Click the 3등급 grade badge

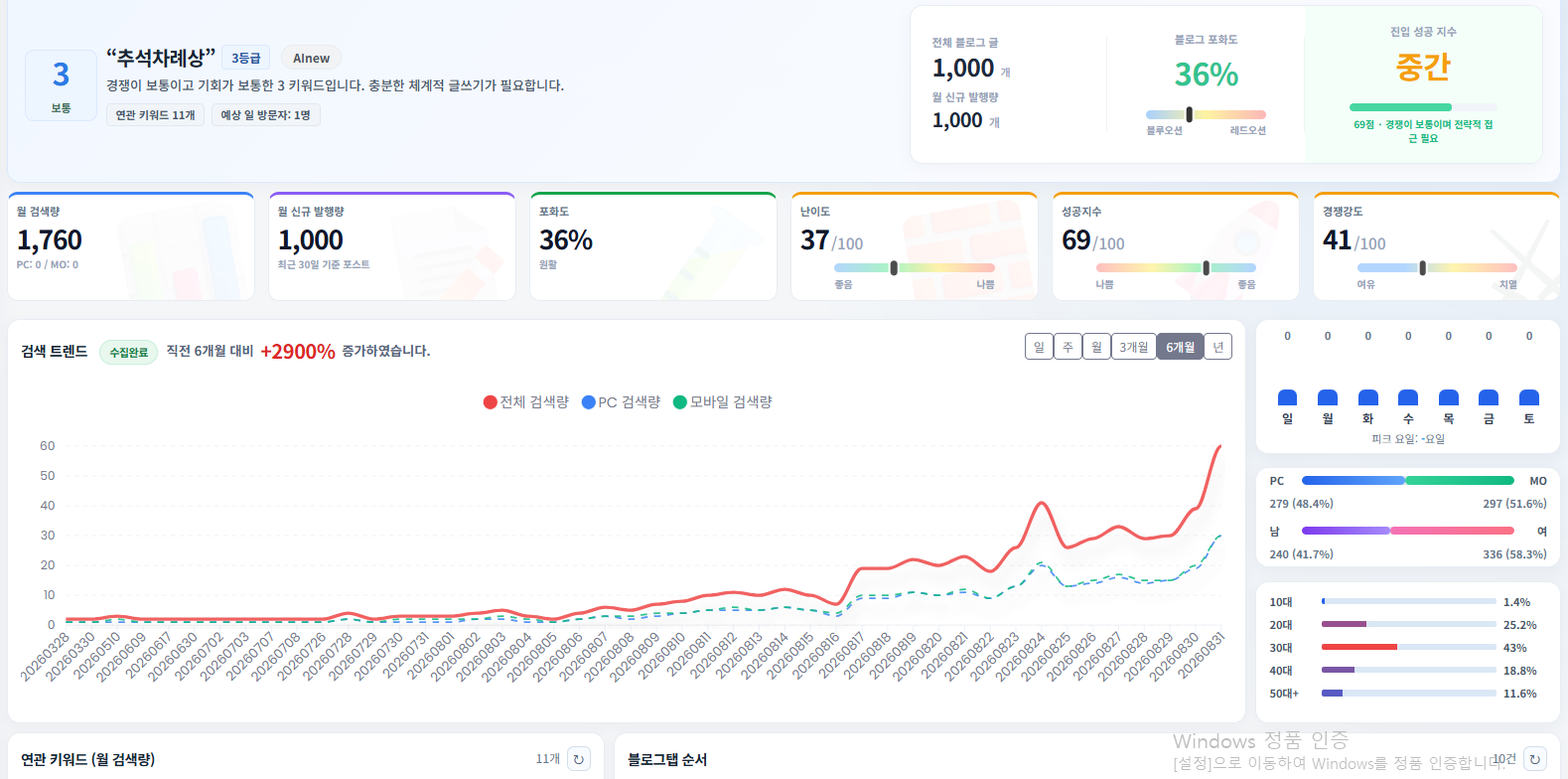click(x=245, y=58)
